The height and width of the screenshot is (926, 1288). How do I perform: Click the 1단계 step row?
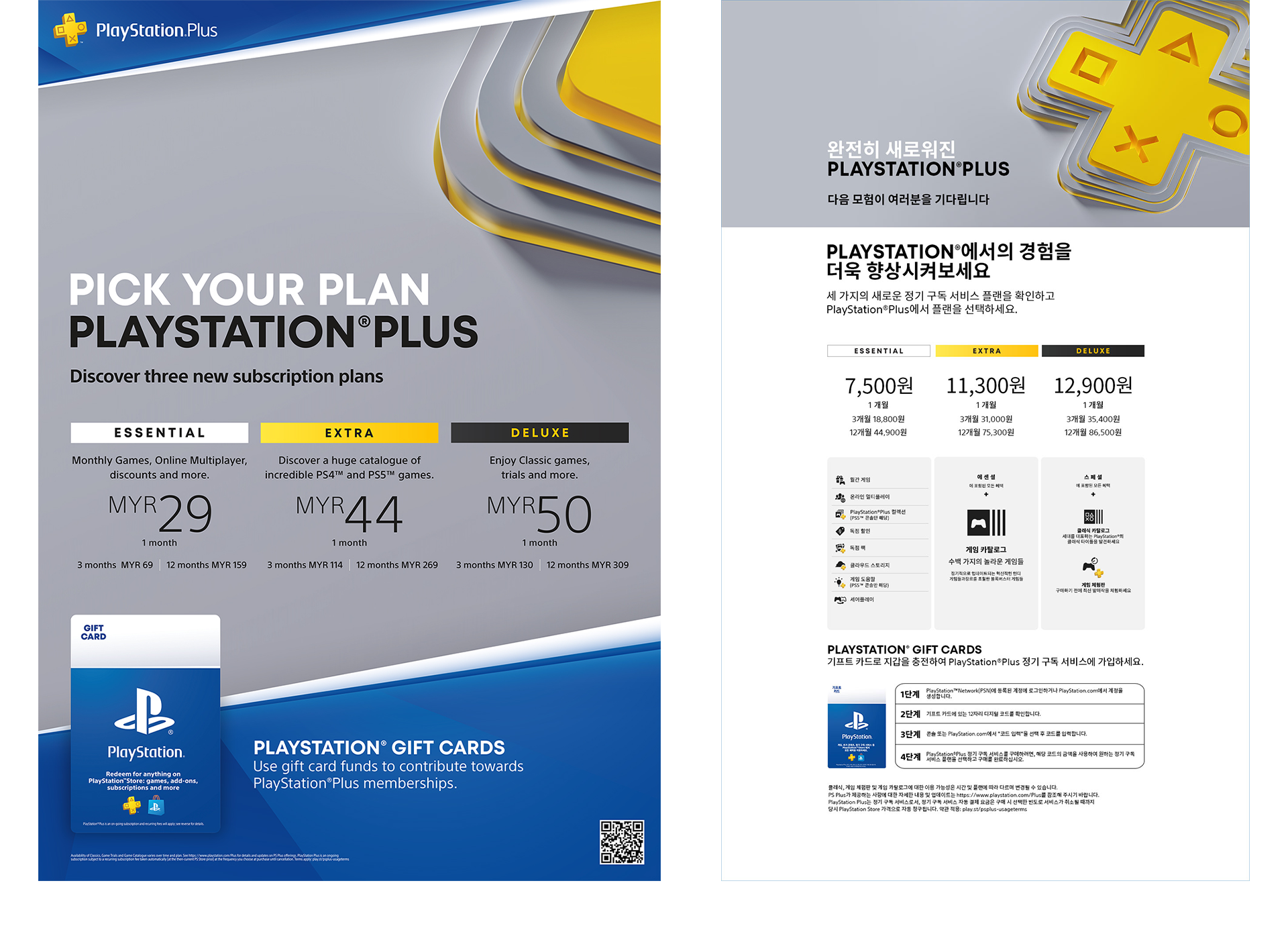(1020, 694)
